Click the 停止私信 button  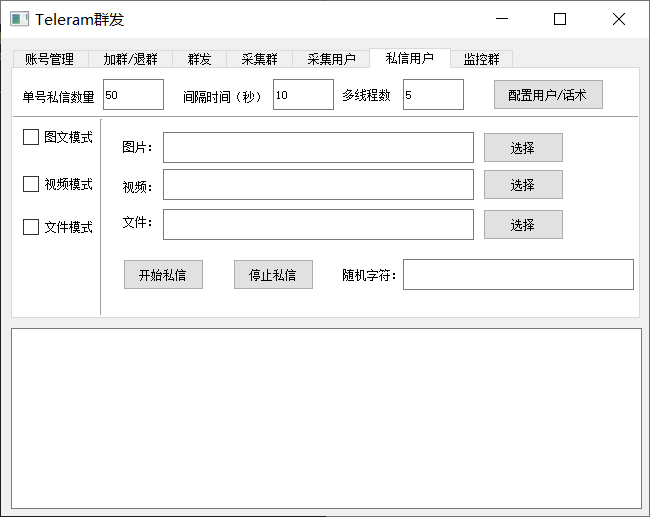pyautogui.click(x=273, y=274)
